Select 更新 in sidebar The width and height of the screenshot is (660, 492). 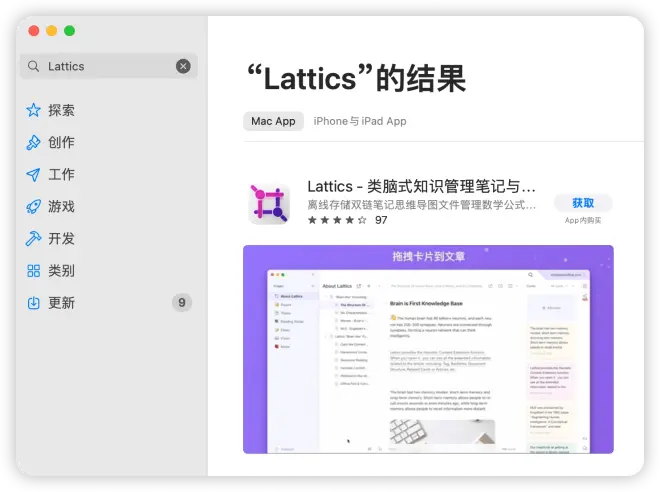click(x=61, y=303)
